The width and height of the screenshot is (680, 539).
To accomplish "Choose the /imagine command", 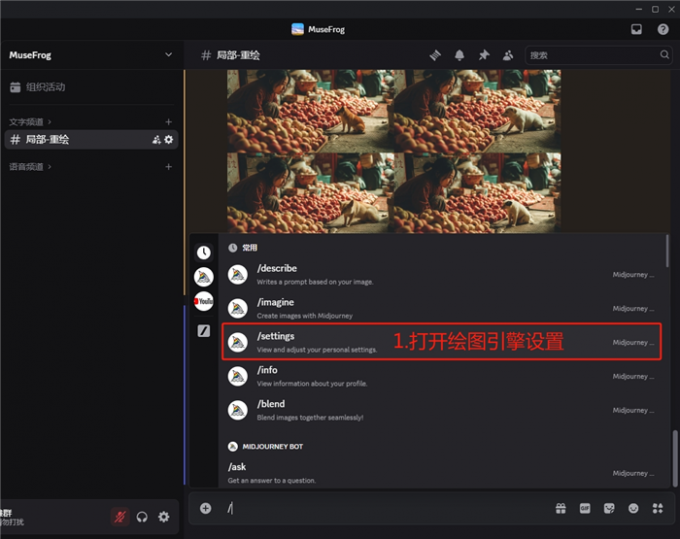I will point(441,308).
